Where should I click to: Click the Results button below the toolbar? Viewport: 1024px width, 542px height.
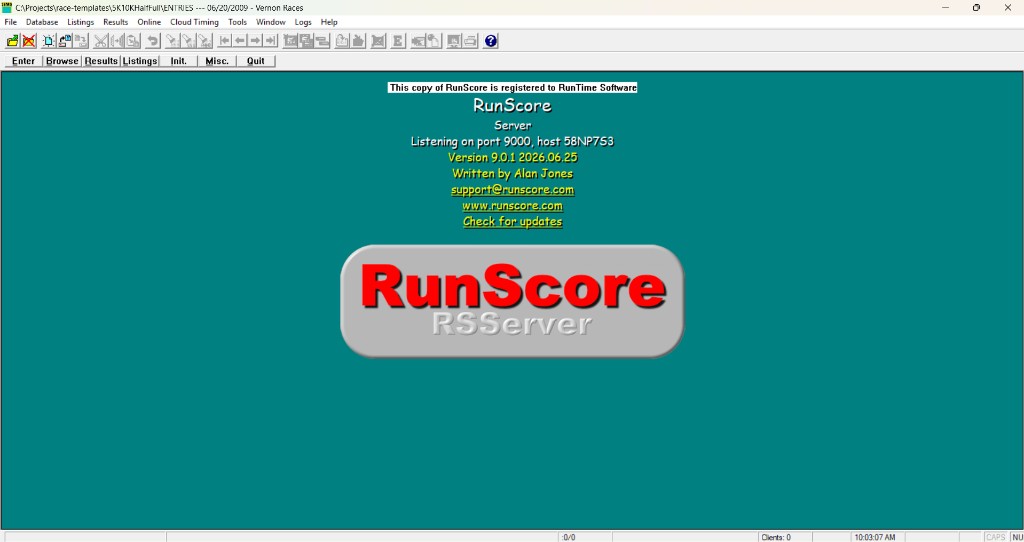(x=101, y=61)
